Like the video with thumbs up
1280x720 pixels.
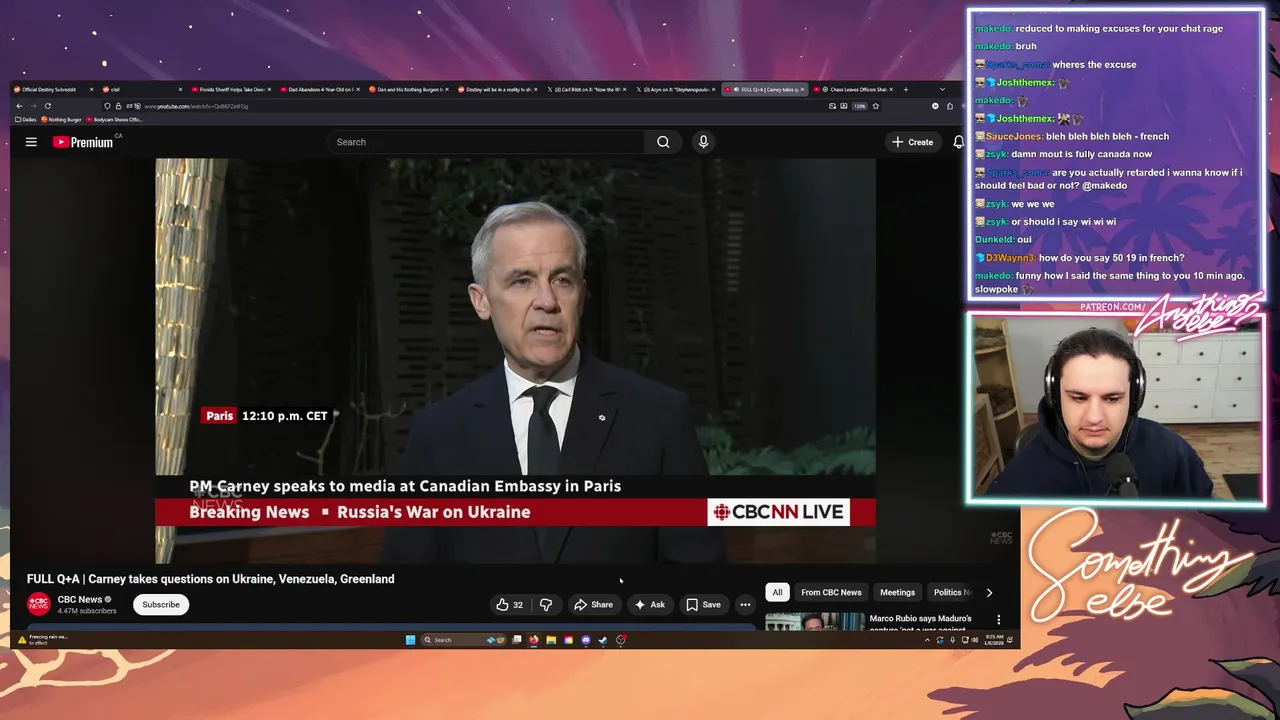[x=509, y=604]
